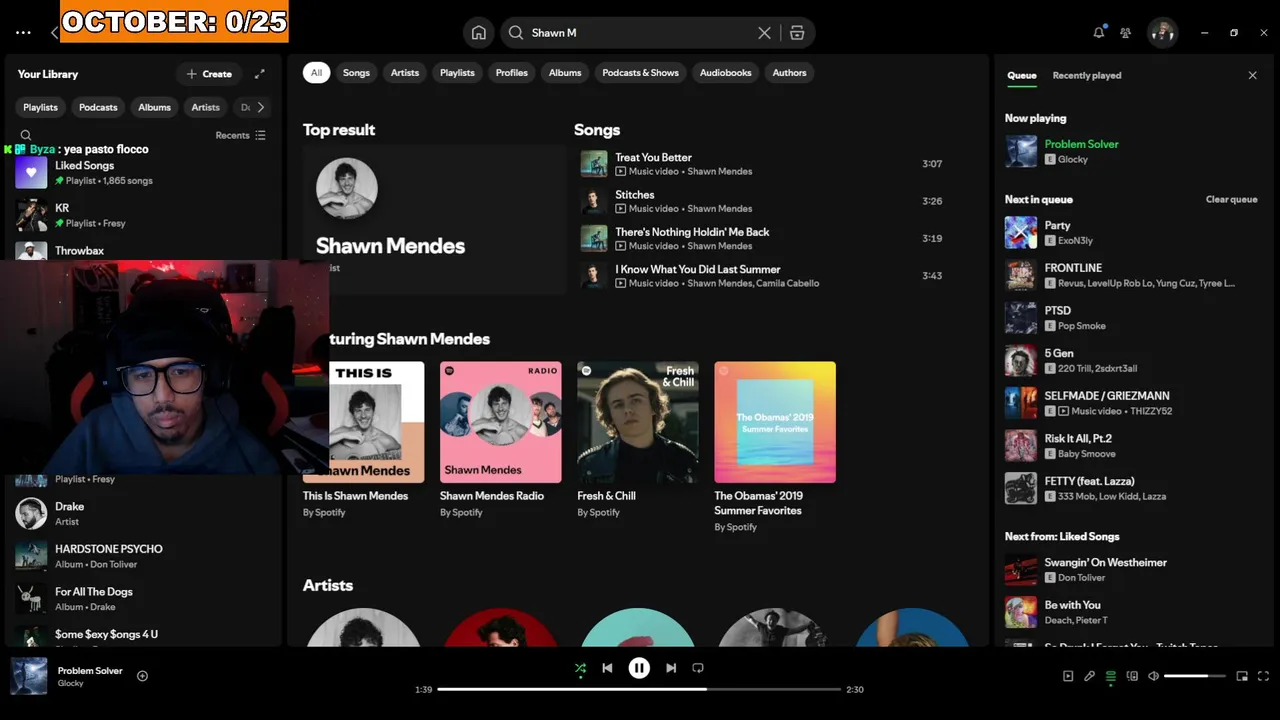Clear the queue
The height and width of the screenshot is (720, 1280).
tap(1231, 199)
